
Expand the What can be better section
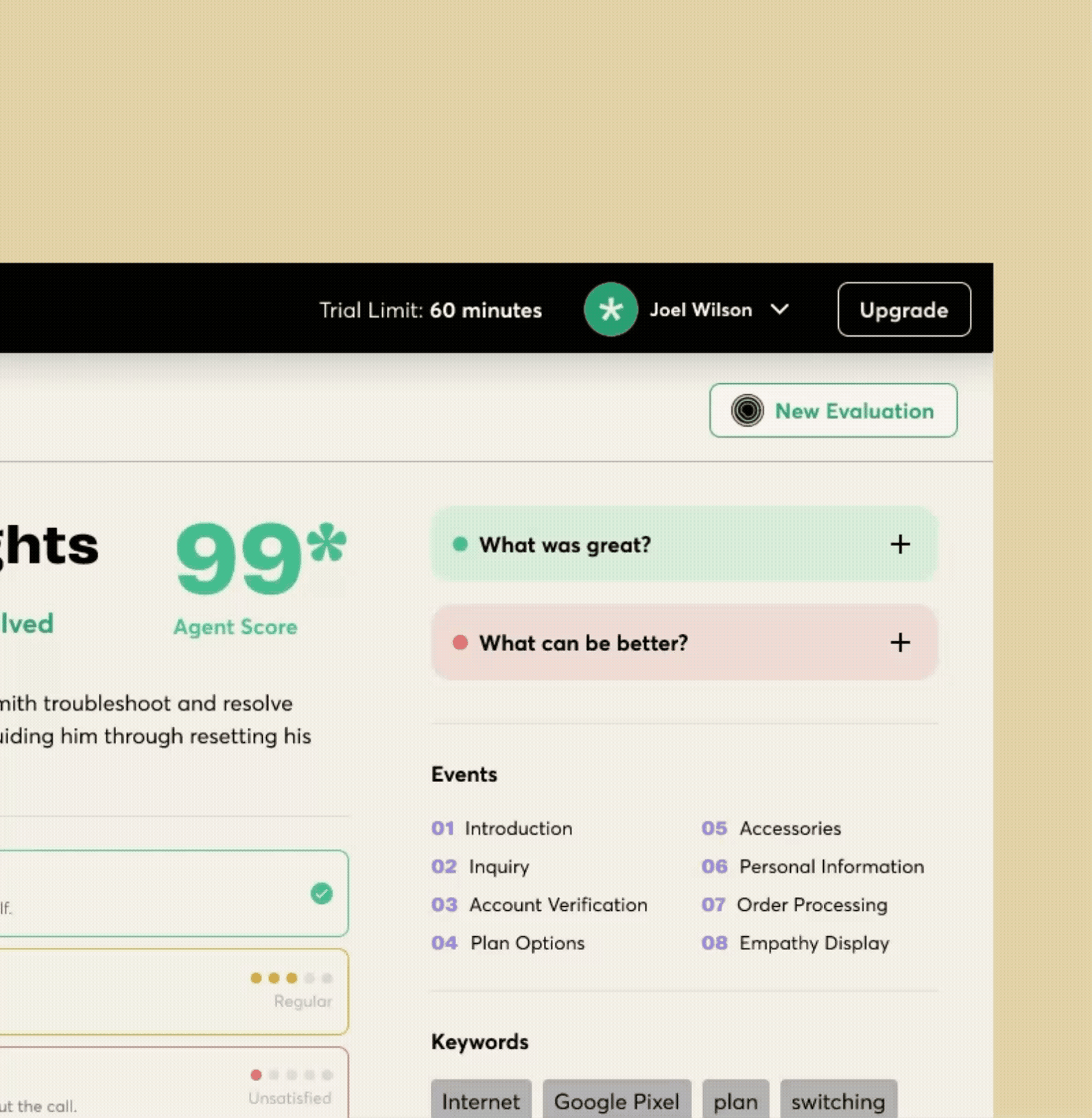pos(900,643)
